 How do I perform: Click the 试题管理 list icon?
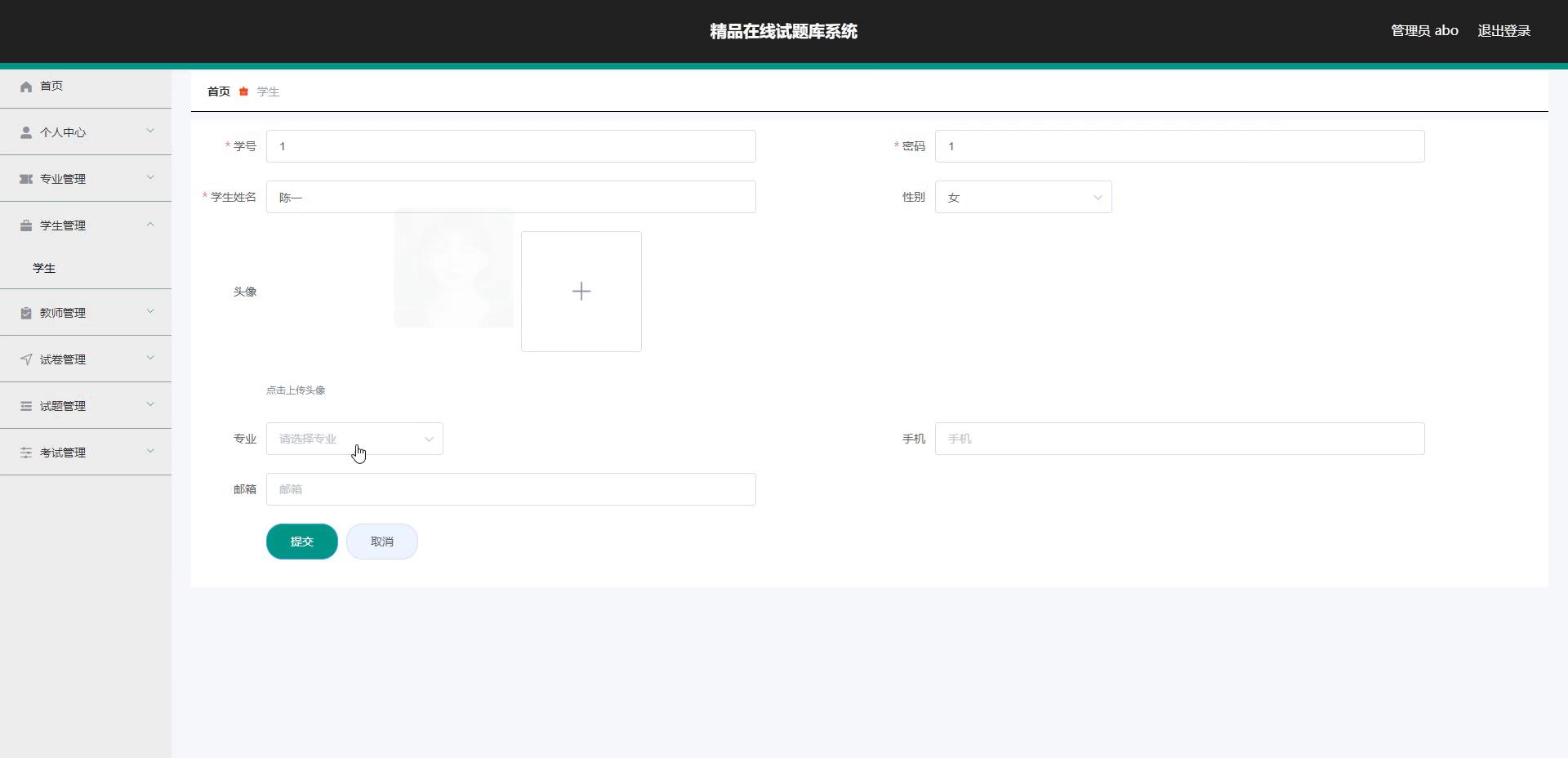[x=25, y=405]
